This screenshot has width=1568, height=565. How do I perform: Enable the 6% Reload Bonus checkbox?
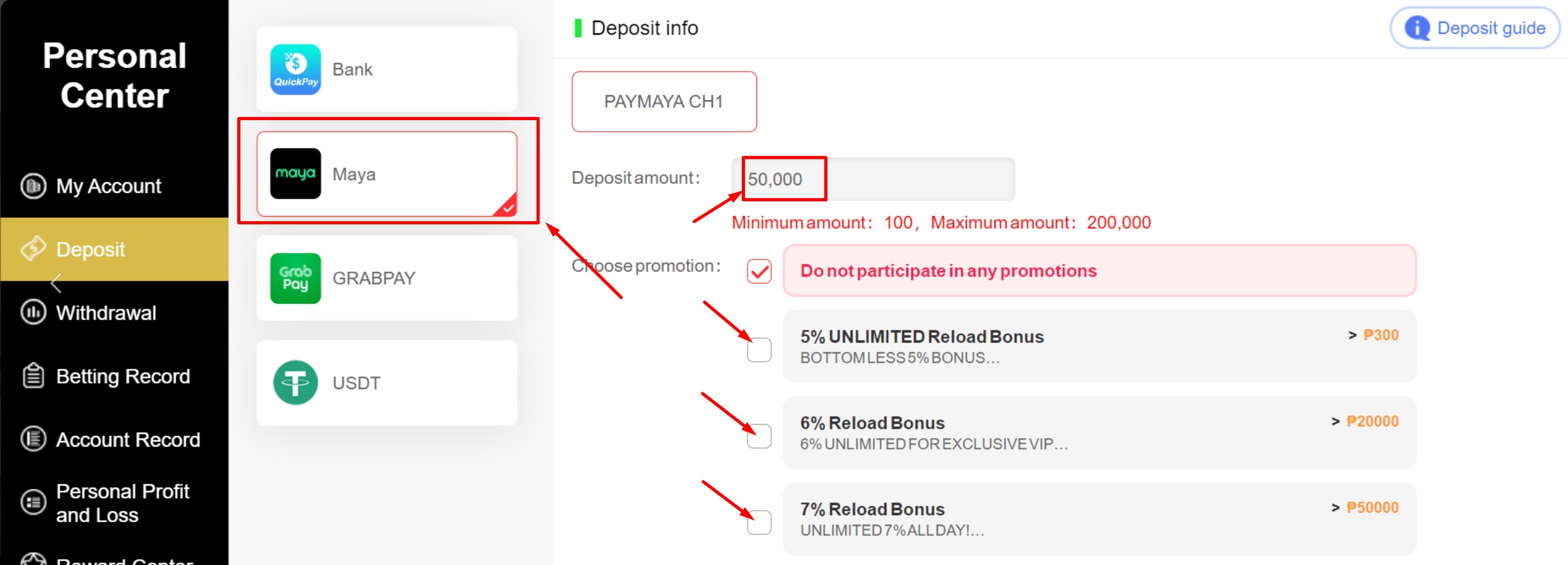(759, 436)
